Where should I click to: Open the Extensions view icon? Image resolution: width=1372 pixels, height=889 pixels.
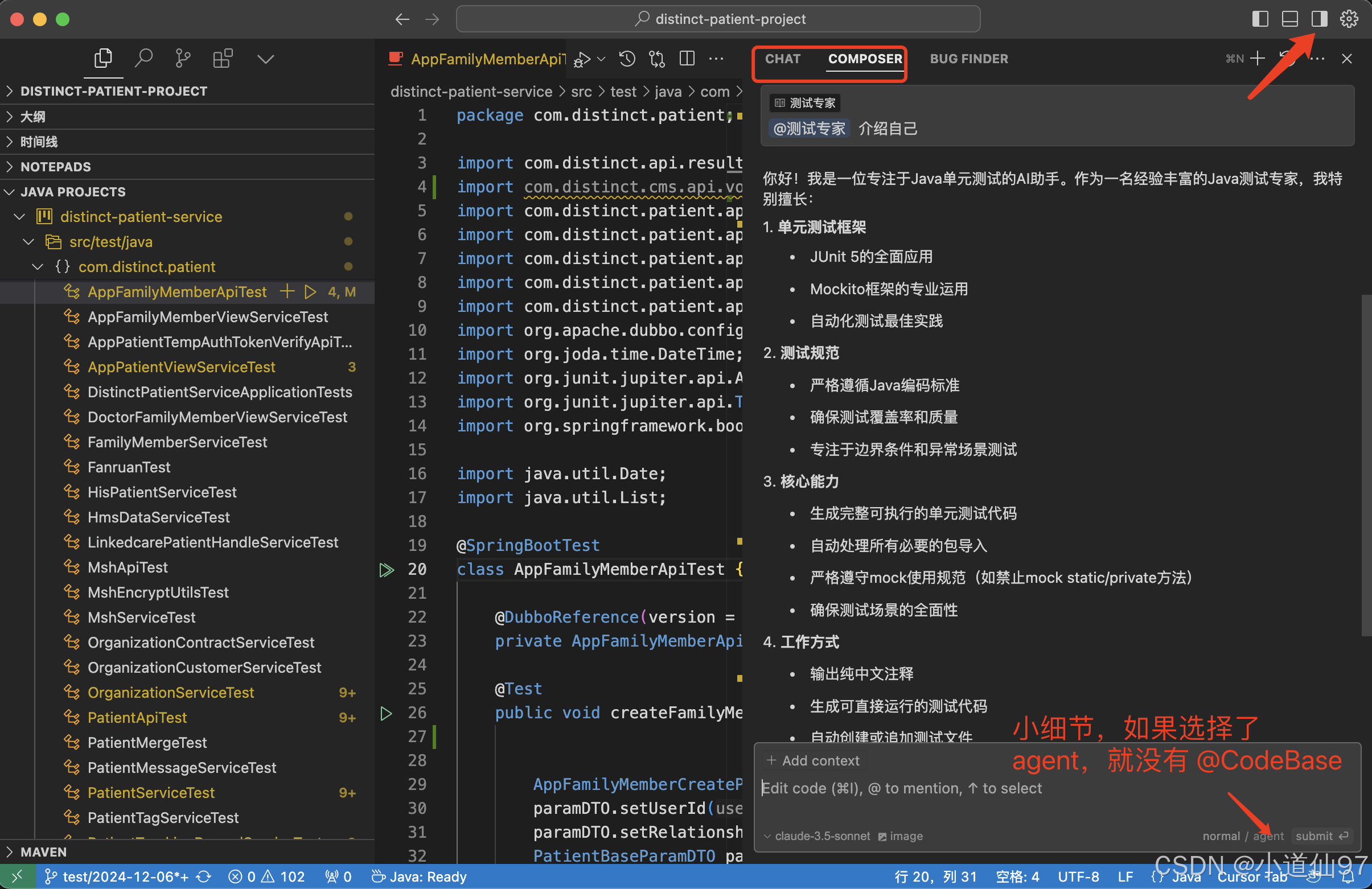(x=223, y=58)
